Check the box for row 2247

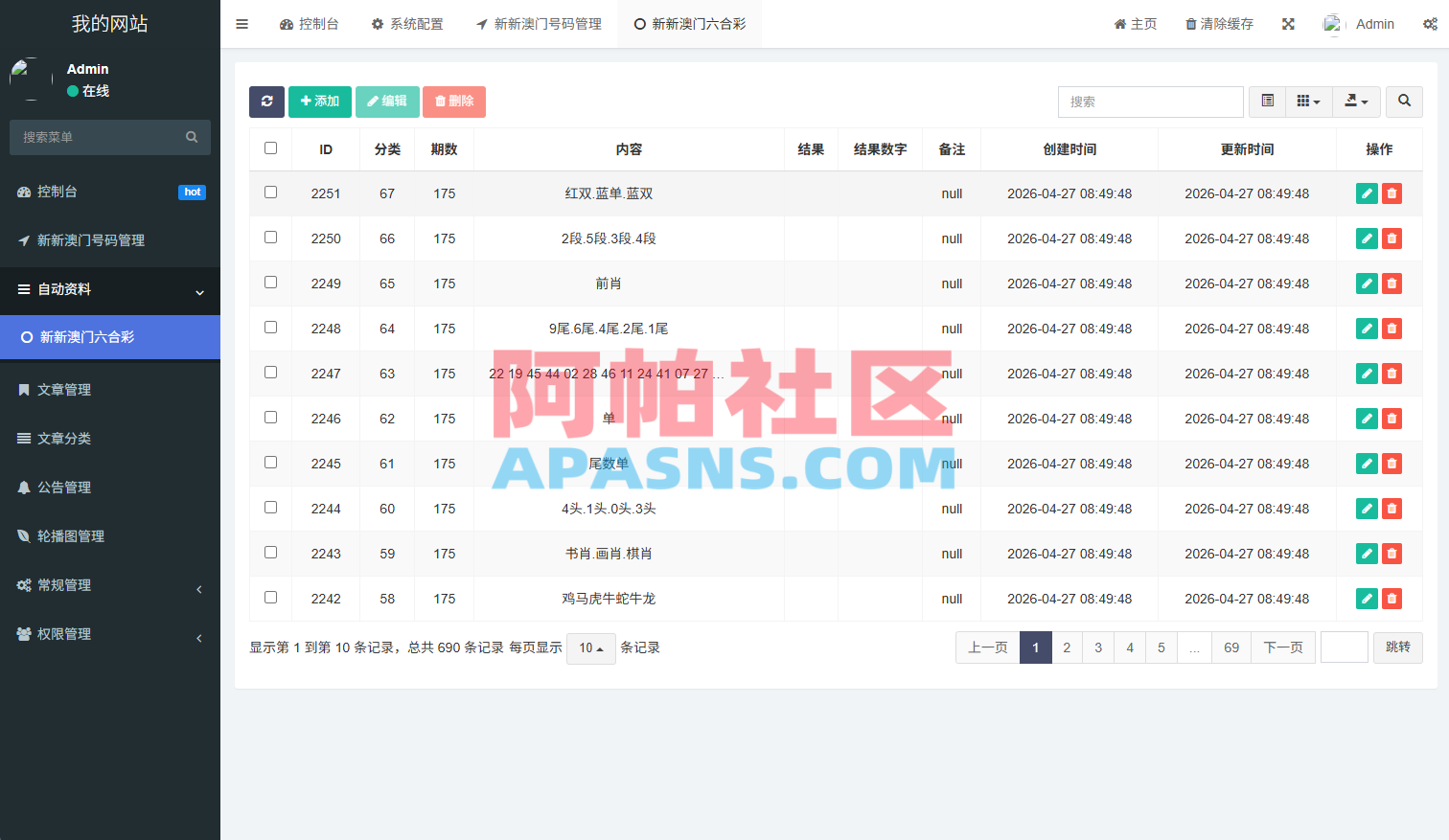tap(270, 373)
